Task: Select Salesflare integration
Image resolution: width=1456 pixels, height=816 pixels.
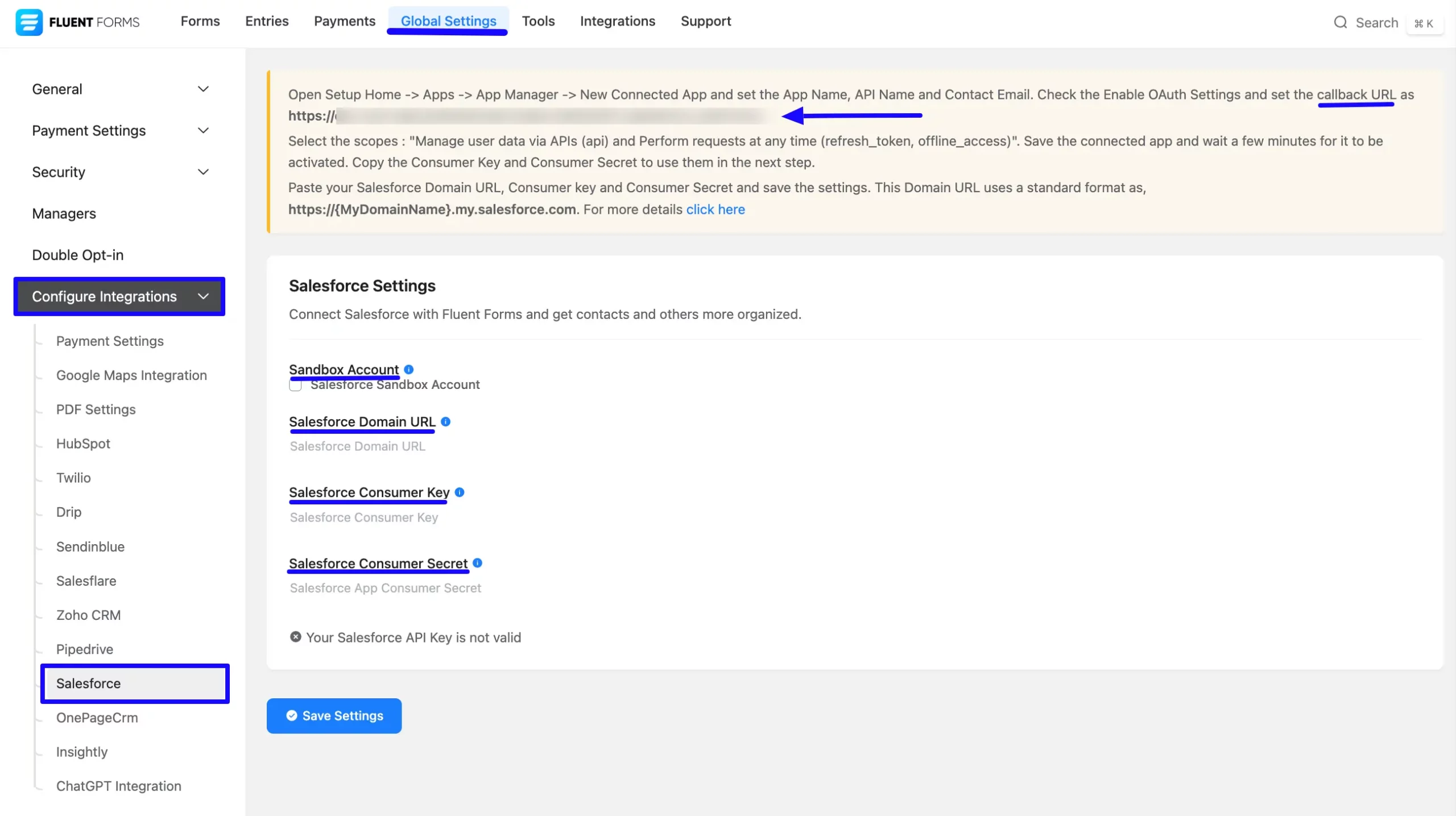Action: click(x=86, y=581)
